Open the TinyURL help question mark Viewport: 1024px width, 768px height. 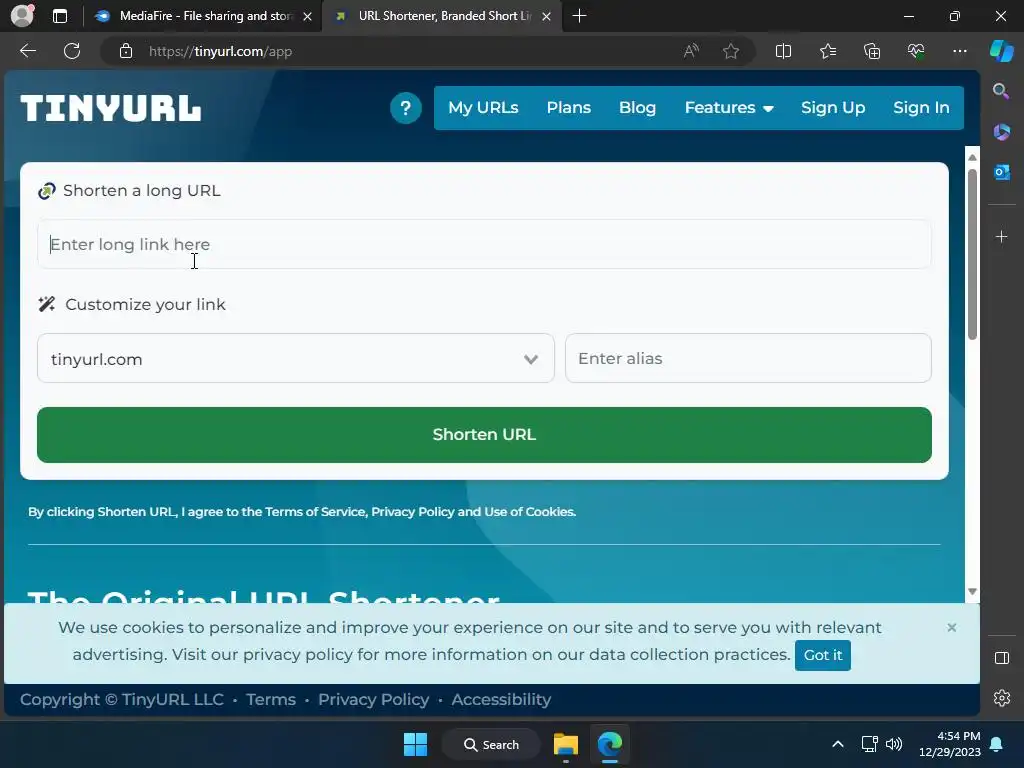pyautogui.click(x=406, y=108)
